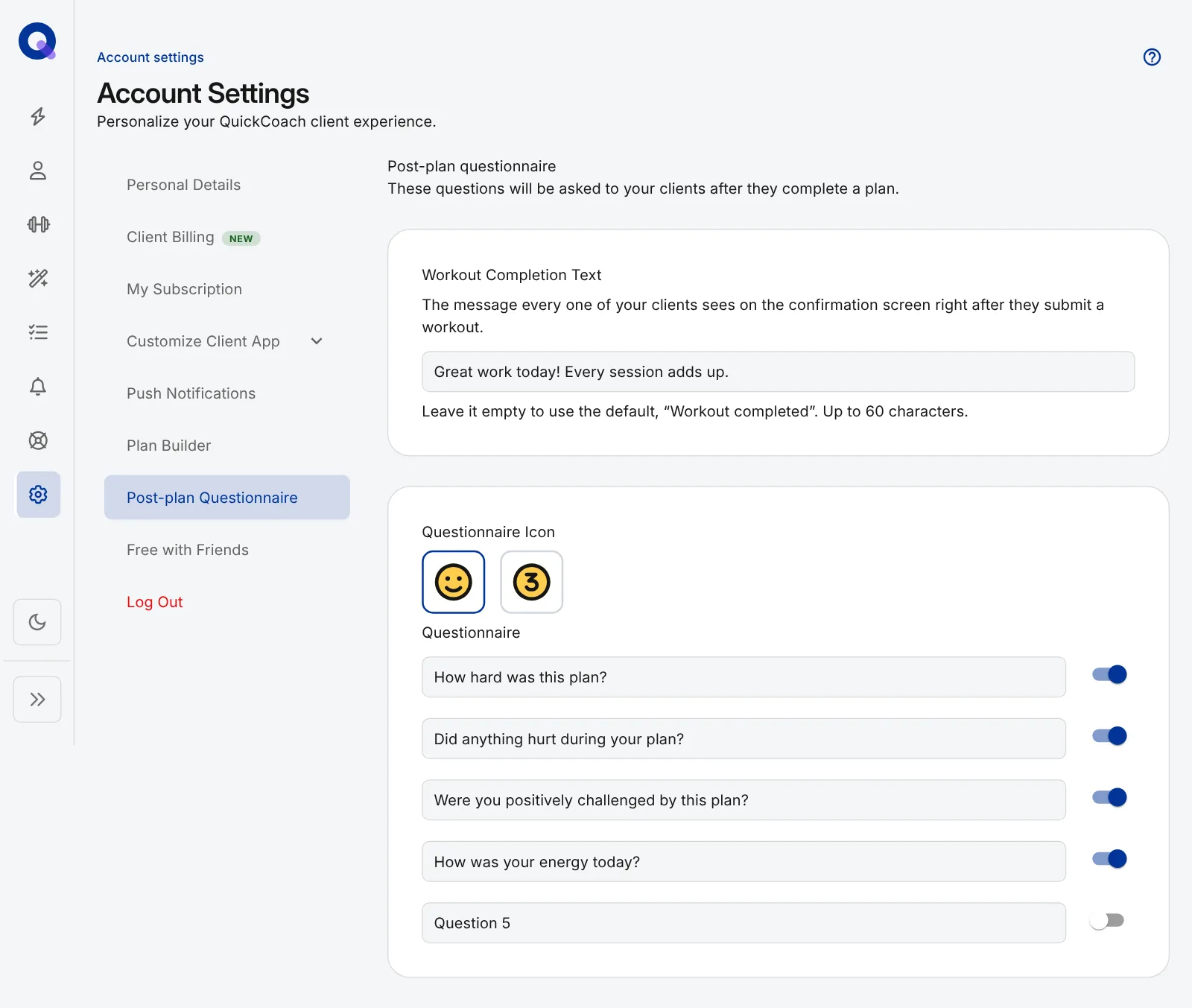Open the bell notifications sidebar icon

tap(38, 387)
